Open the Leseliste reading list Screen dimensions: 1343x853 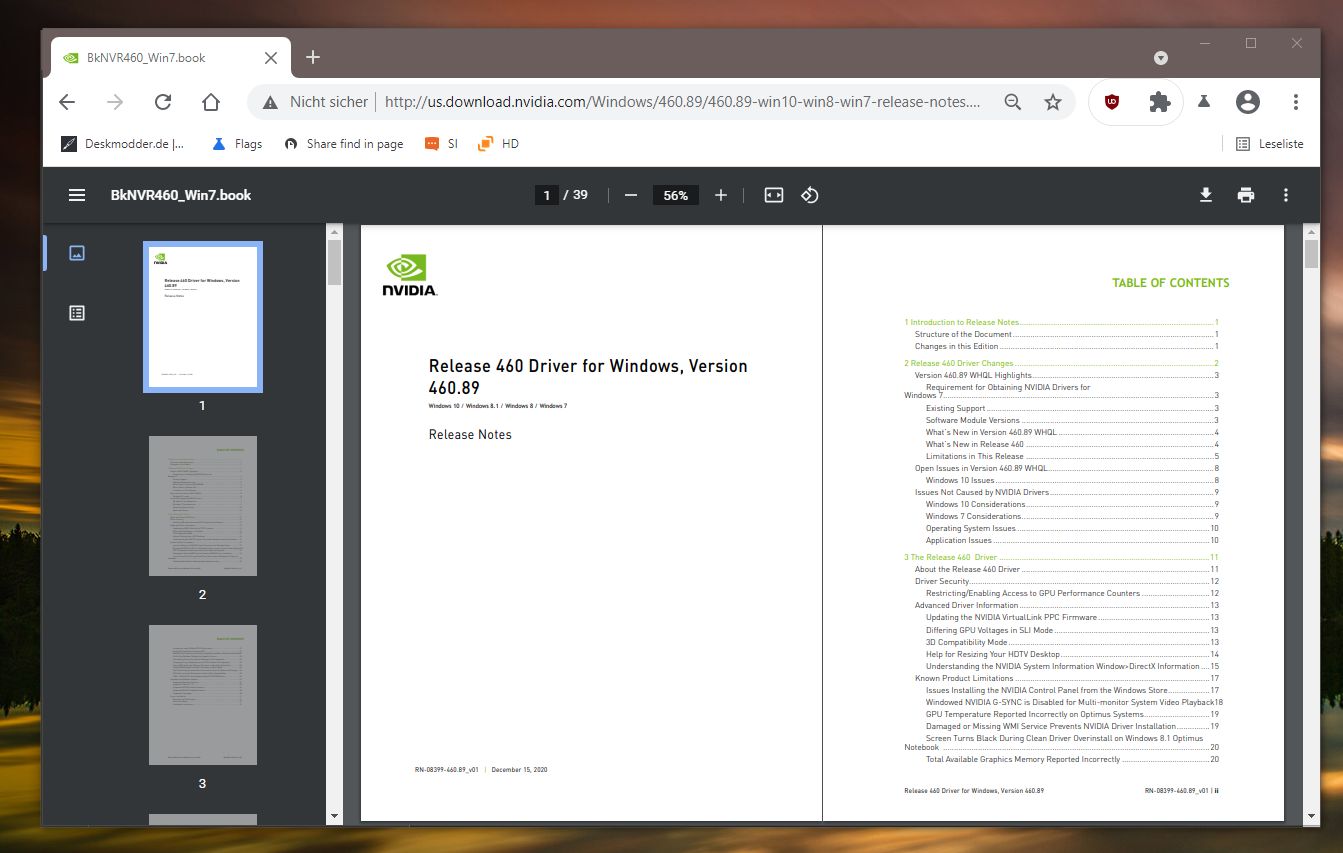click(x=1270, y=144)
